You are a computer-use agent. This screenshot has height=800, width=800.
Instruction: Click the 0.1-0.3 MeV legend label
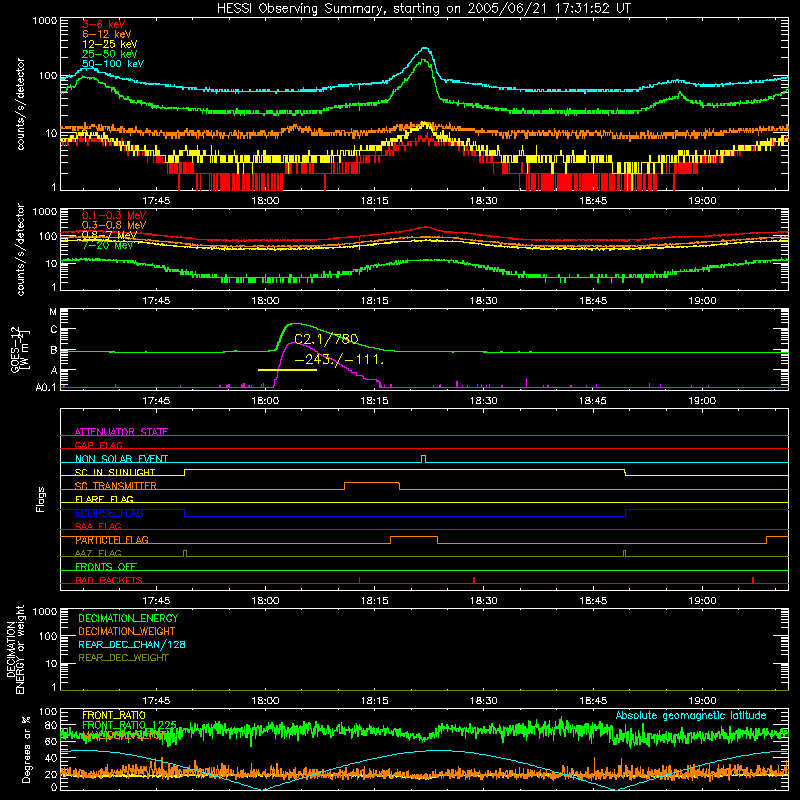pos(114,215)
